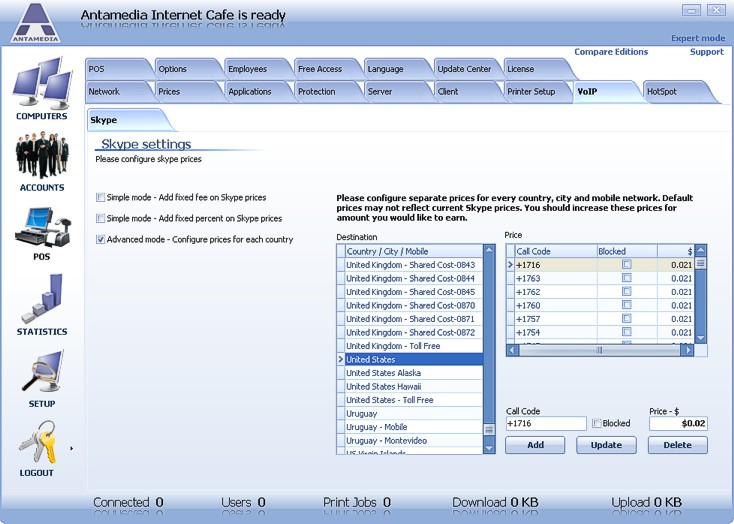Select United Kingdom - Shared Cost-0870 row
The width and height of the screenshot is (734, 524).
click(x=414, y=305)
